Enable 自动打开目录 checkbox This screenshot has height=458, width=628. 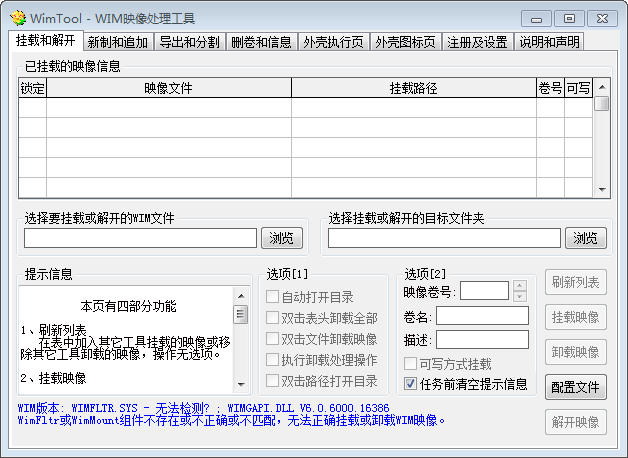[273, 297]
